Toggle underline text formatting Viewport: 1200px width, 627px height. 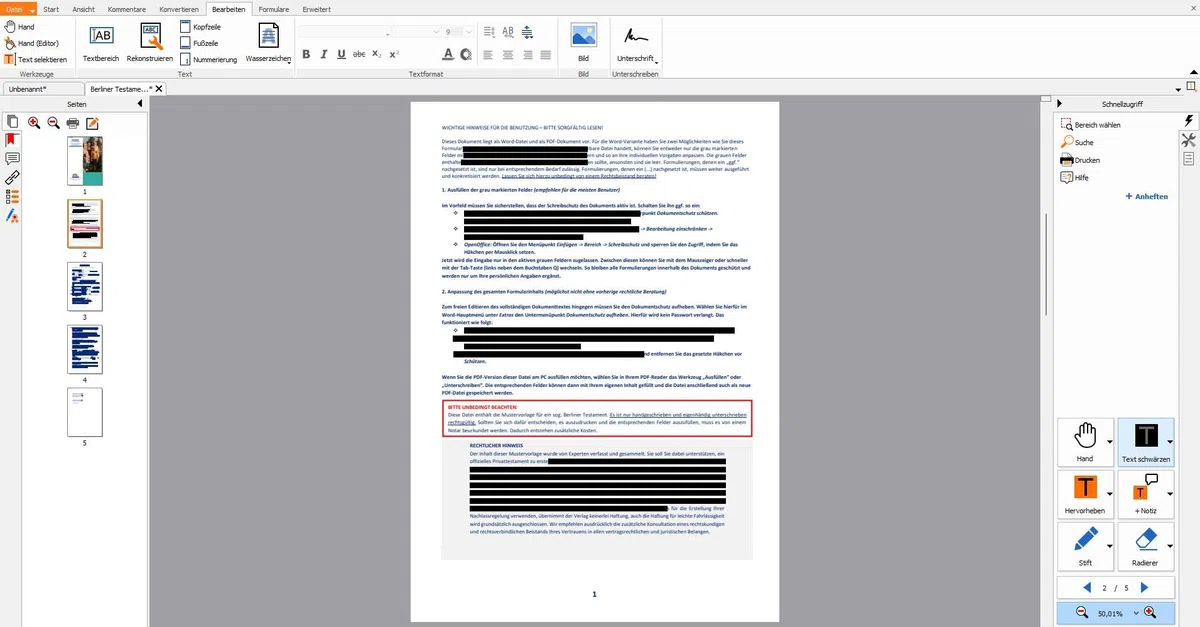(x=341, y=54)
